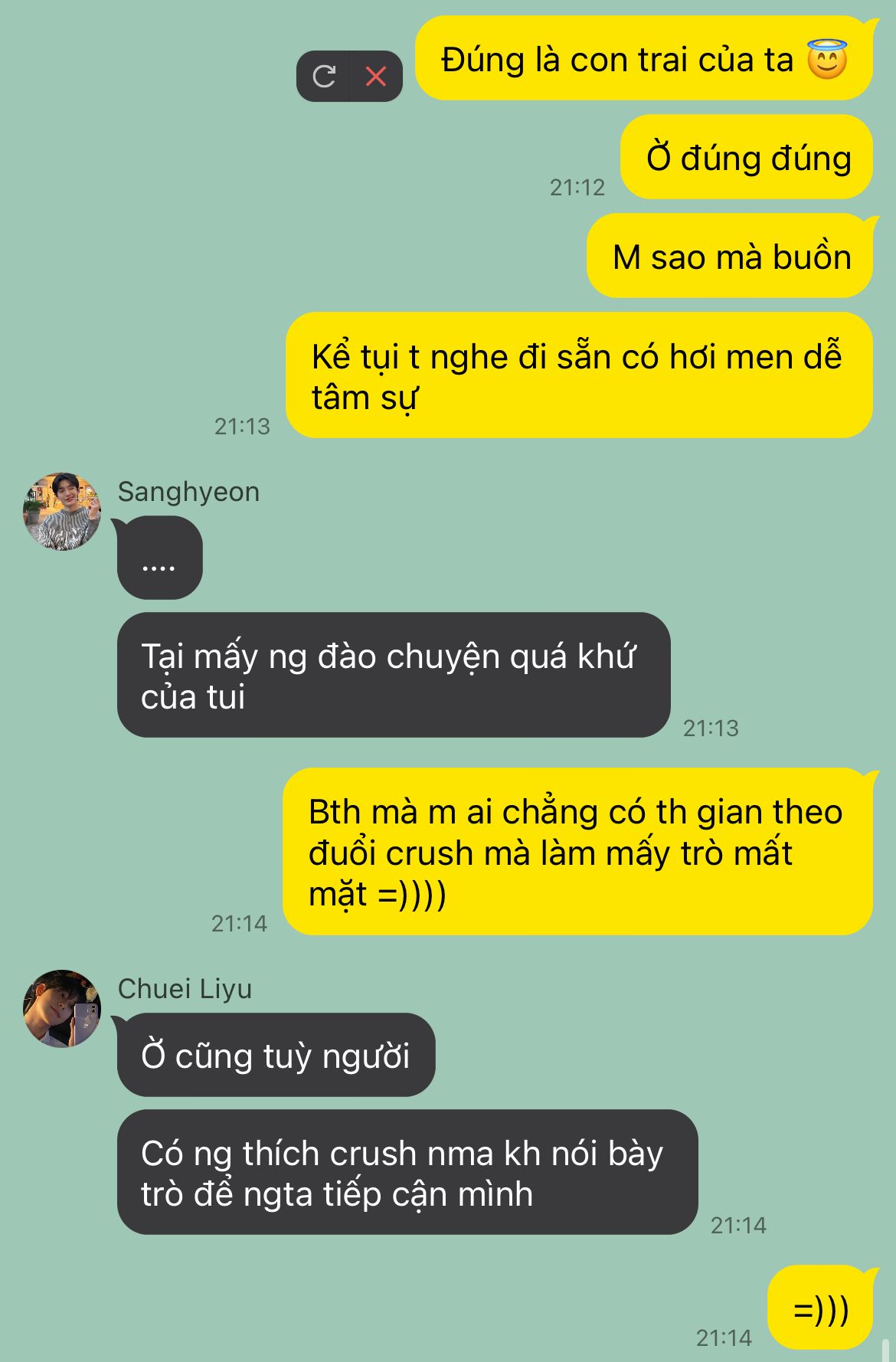The image size is (896, 1362).
Task: Select the 'Ờ đúng đúng' message bubble
Action: [x=747, y=157]
